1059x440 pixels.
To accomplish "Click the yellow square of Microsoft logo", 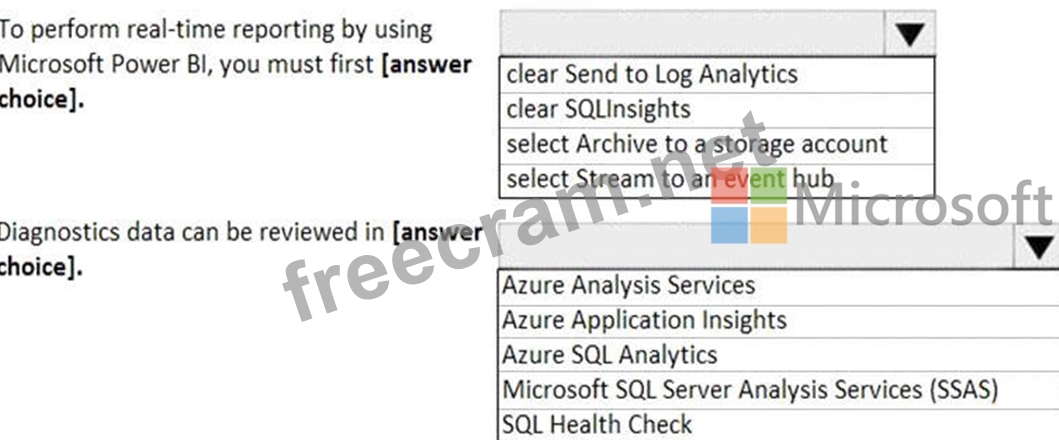I will tap(769, 225).
